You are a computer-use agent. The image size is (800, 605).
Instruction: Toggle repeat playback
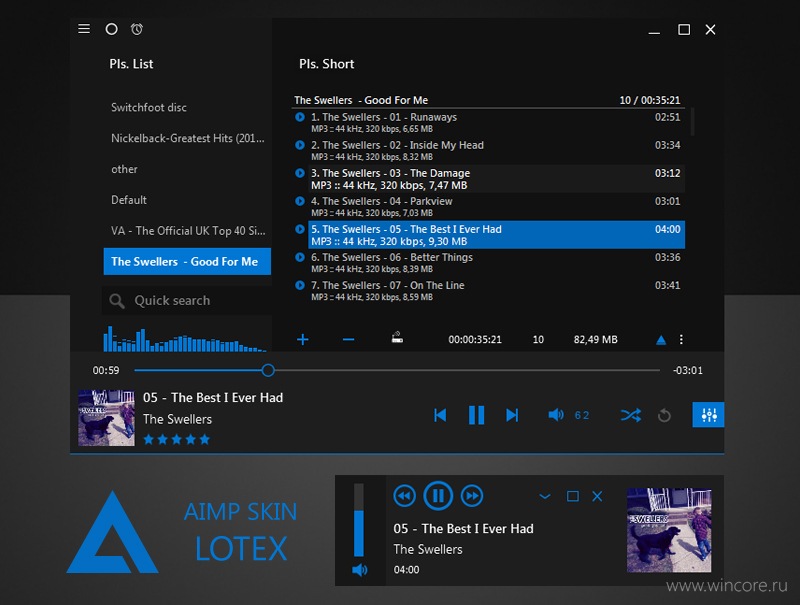click(664, 415)
